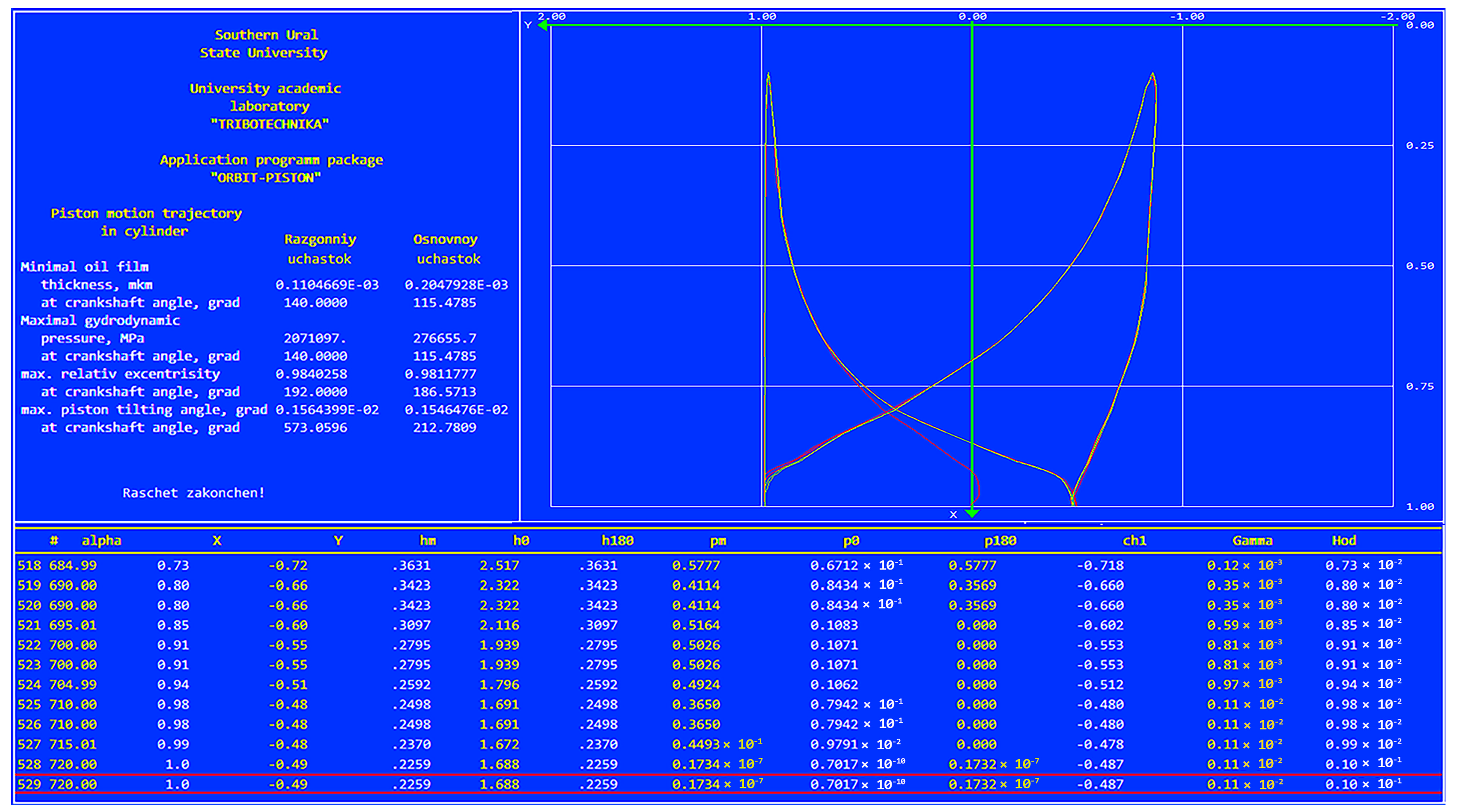
Task: Click the 'h0' column header
Action: point(521,540)
